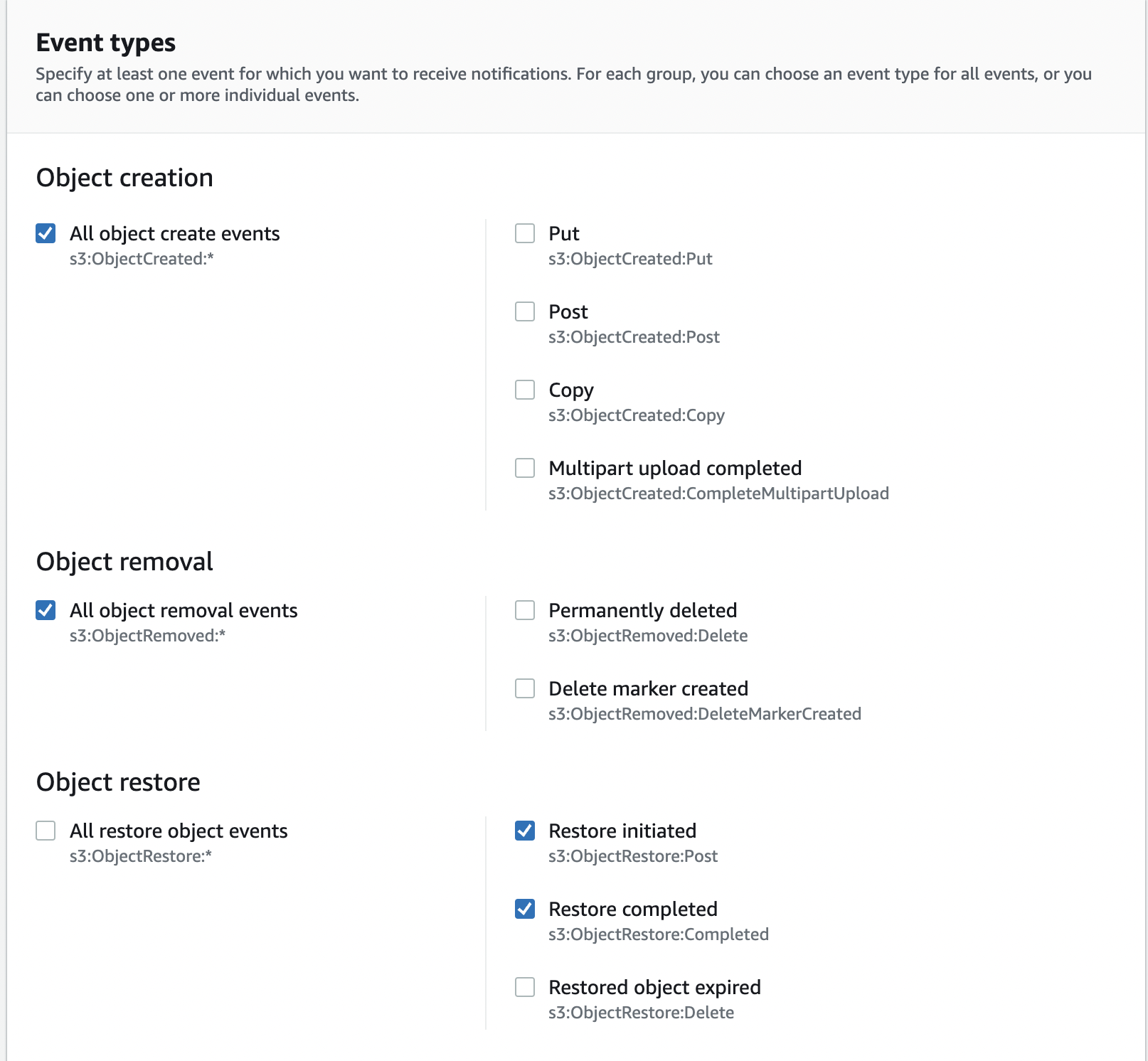1148x1061 pixels.
Task: Check "Delete marker created"
Action: pyautogui.click(x=526, y=688)
